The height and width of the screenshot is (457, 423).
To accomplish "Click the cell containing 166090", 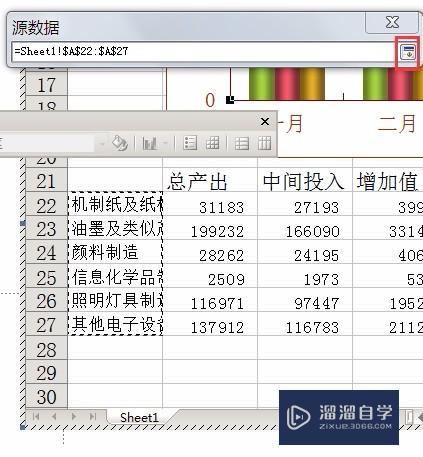I will click(305, 228).
